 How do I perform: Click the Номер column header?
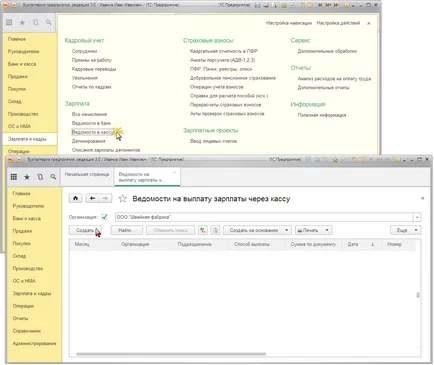tap(394, 244)
